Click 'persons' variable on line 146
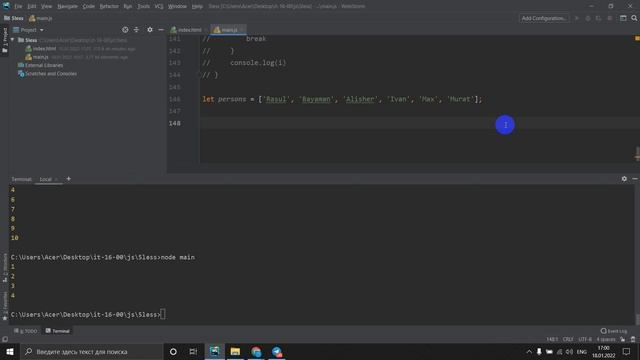The height and width of the screenshot is (360, 640). 232,99
